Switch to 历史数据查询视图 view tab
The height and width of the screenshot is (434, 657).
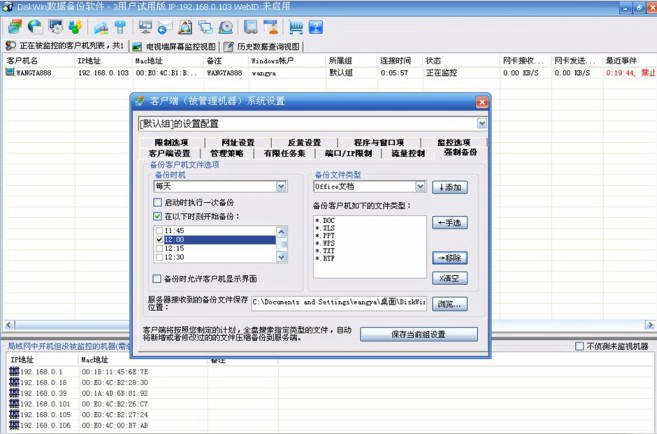262,46
